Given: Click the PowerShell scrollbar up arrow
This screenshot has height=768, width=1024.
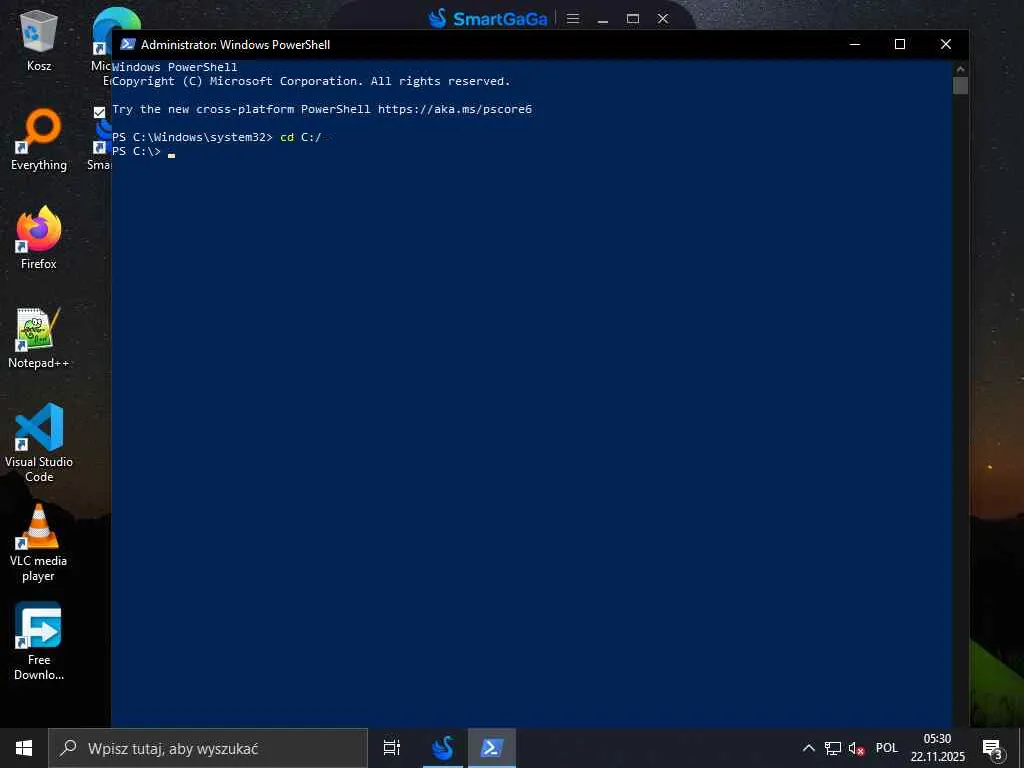Looking at the screenshot, I should pyautogui.click(x=960, y=68).
